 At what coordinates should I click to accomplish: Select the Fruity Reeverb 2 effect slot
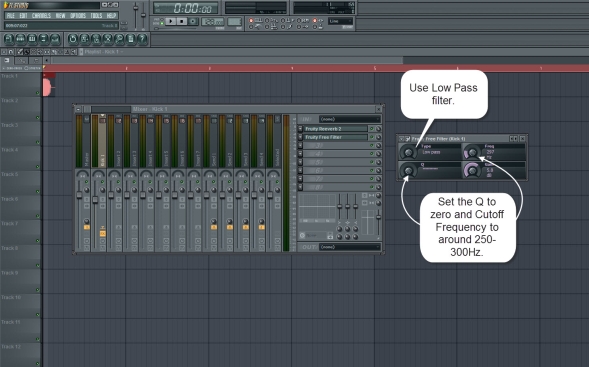coord(335,128)
